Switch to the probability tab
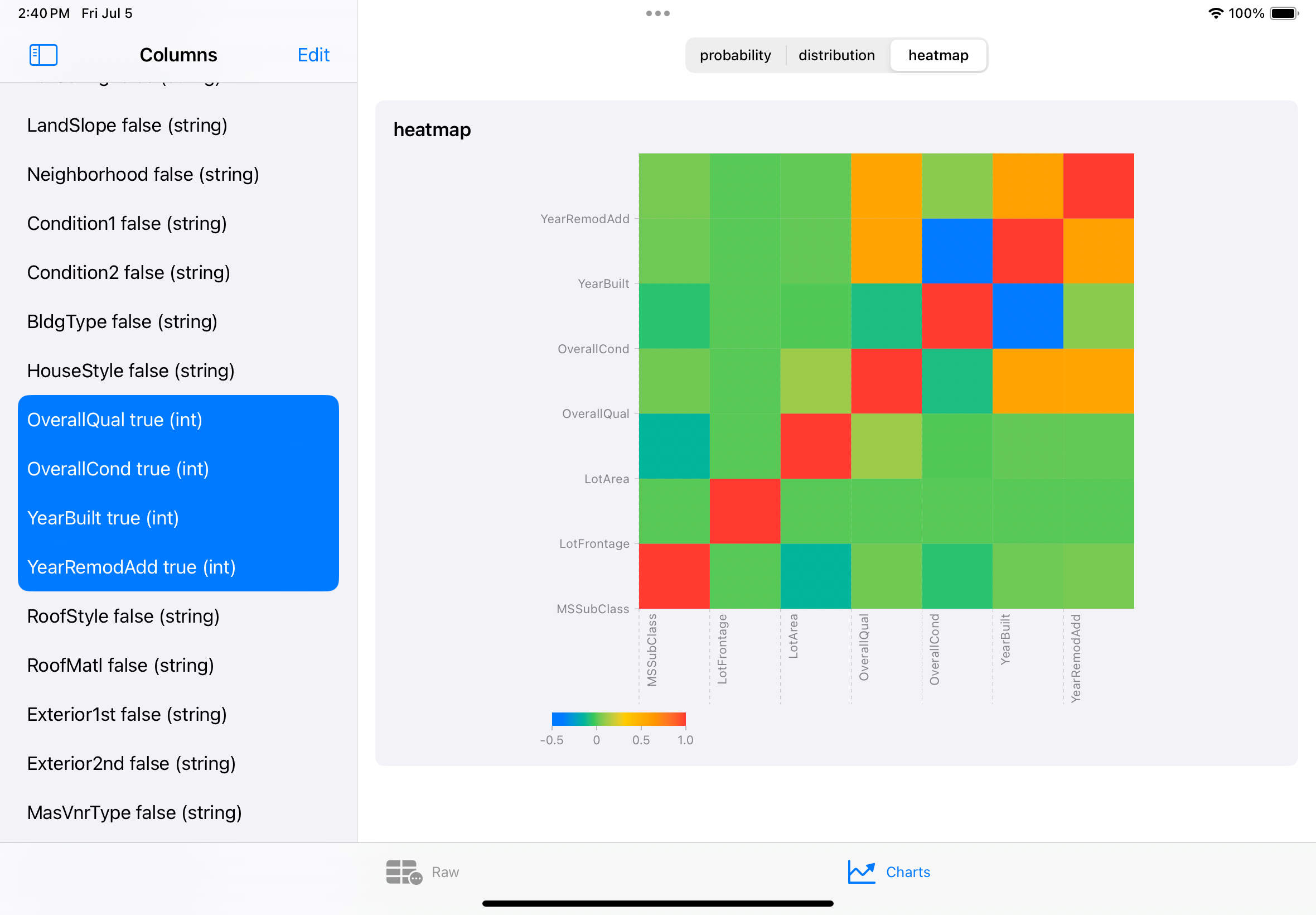1316x915 pixels. pos(736,55)
